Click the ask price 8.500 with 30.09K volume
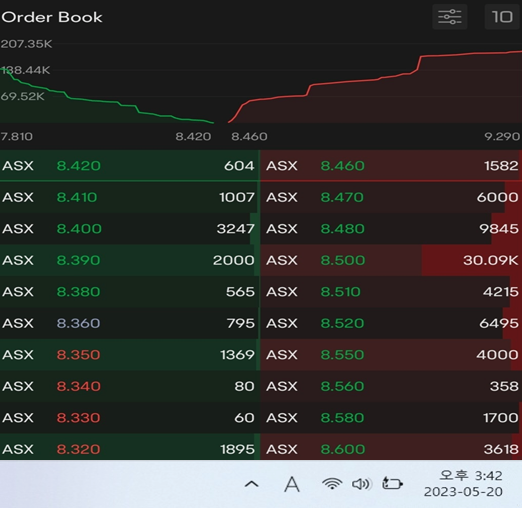Screen dimensions: 522x508 tap(343, 260)
